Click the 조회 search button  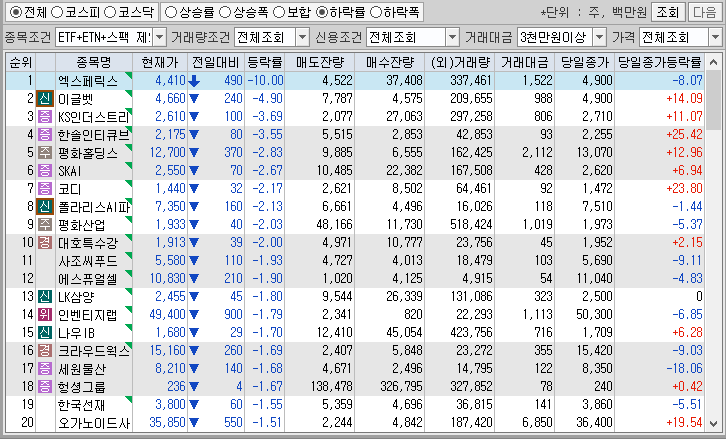point(667,13)
